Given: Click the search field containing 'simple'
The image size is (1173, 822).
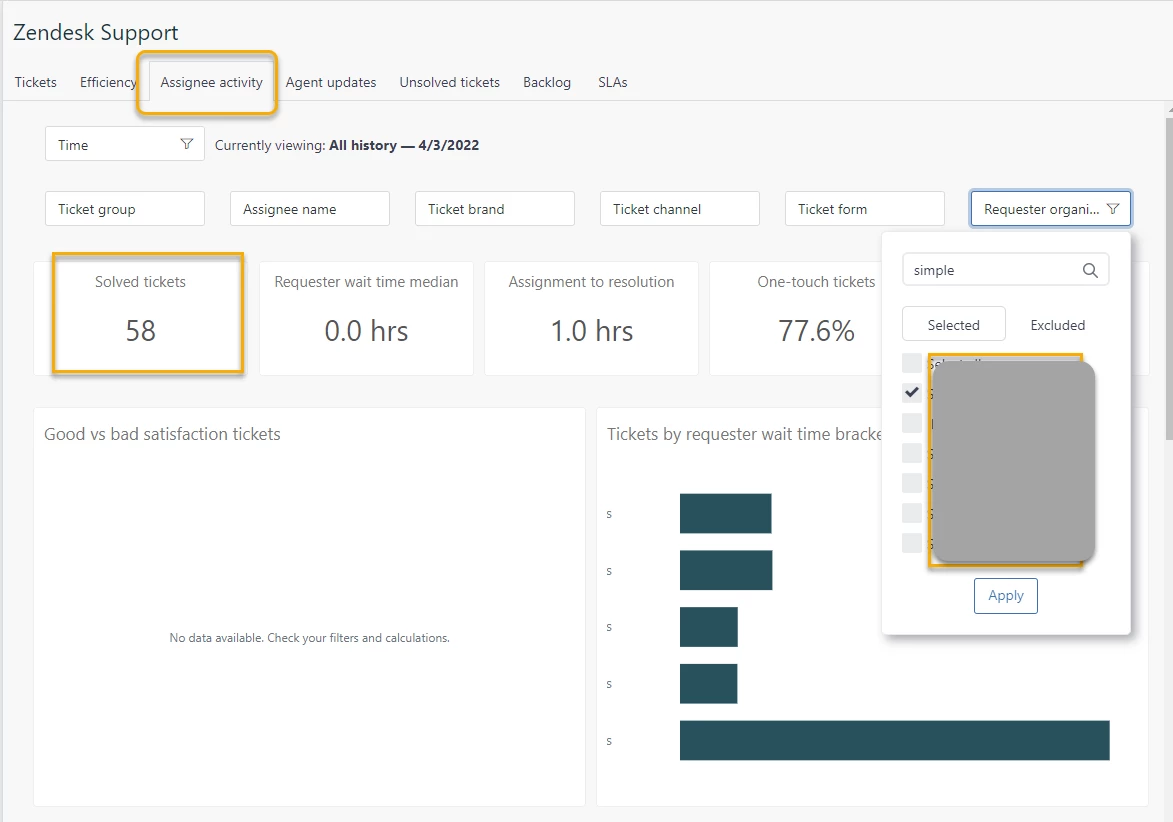Looking at the screenshot, I should click(1005, 270).
